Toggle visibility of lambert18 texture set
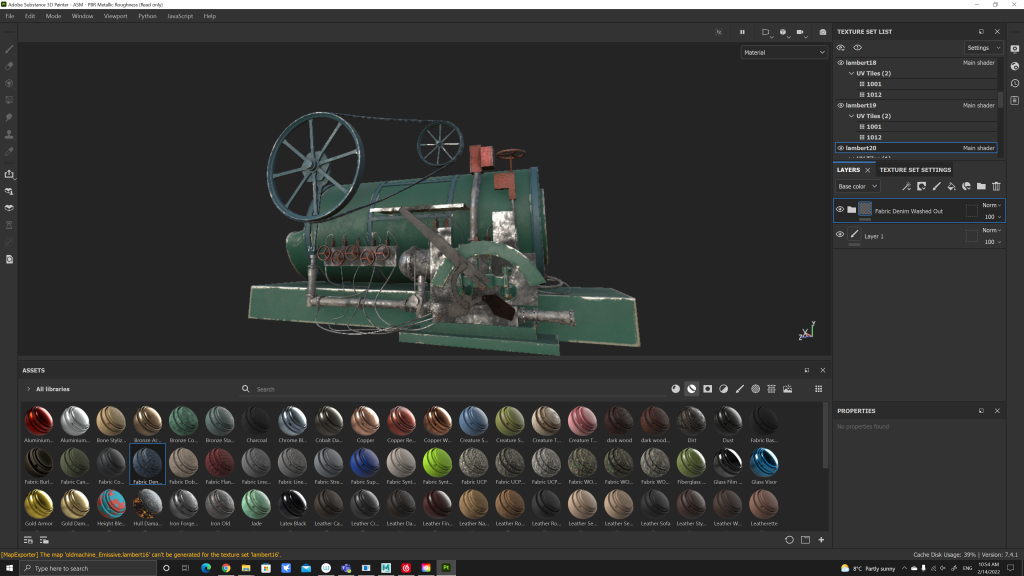The height and width of the screenshot is (576, 1024). [840, 63]
